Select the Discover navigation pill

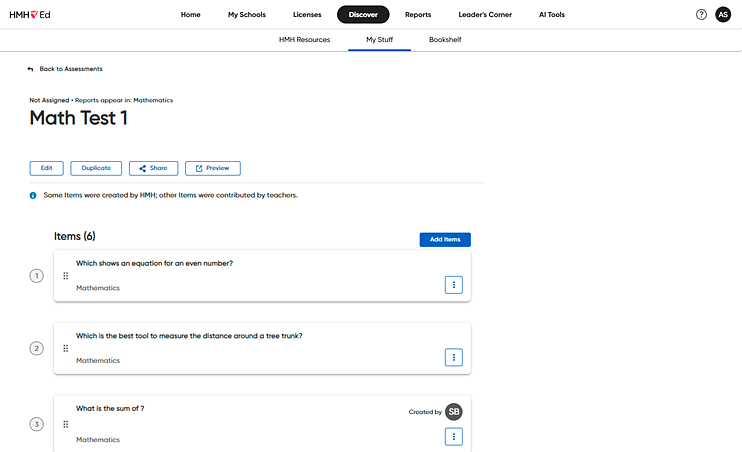[363, 15]
